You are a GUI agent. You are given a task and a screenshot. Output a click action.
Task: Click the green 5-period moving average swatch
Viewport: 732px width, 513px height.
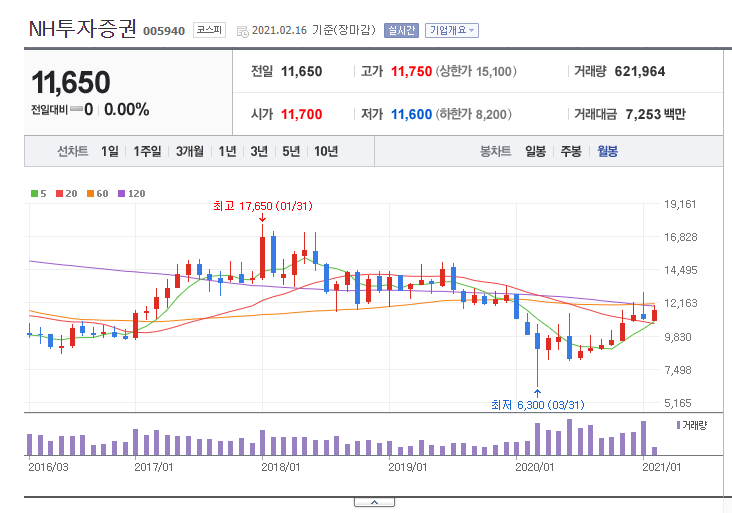(x=35, y=193)
